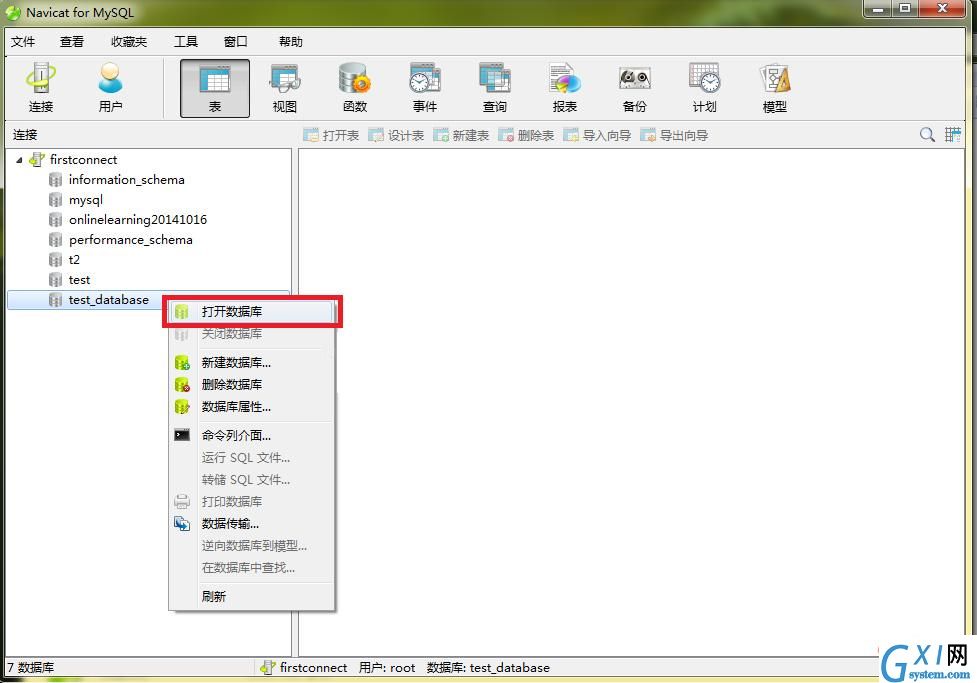Click the 连接 panel header label

coord(26,135)
